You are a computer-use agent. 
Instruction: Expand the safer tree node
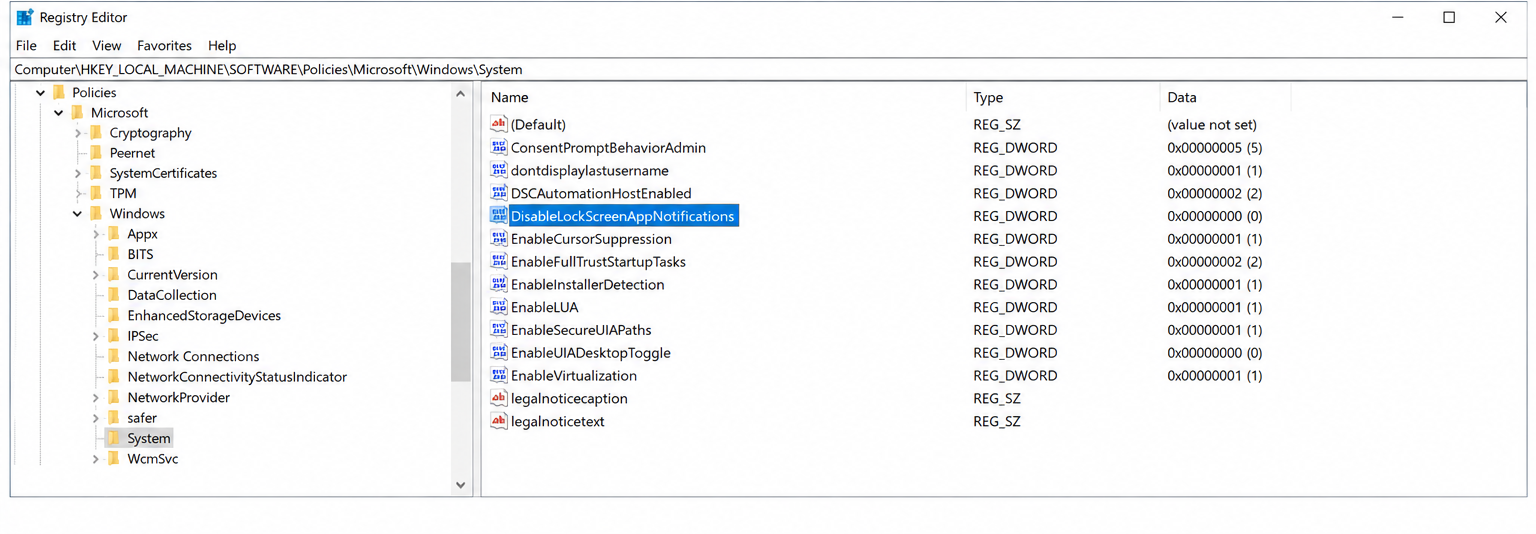pyautogui.click(x=96, y=418)
